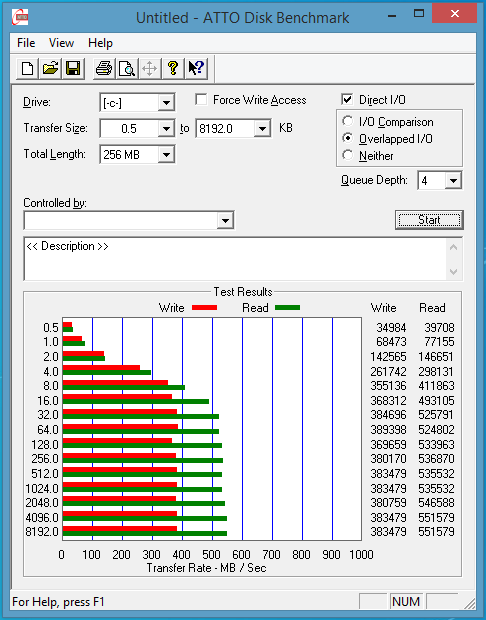Activate context help pointer icon
This screenshot has width=486, height=620.
pyautogui.click(x=196, y=68)
